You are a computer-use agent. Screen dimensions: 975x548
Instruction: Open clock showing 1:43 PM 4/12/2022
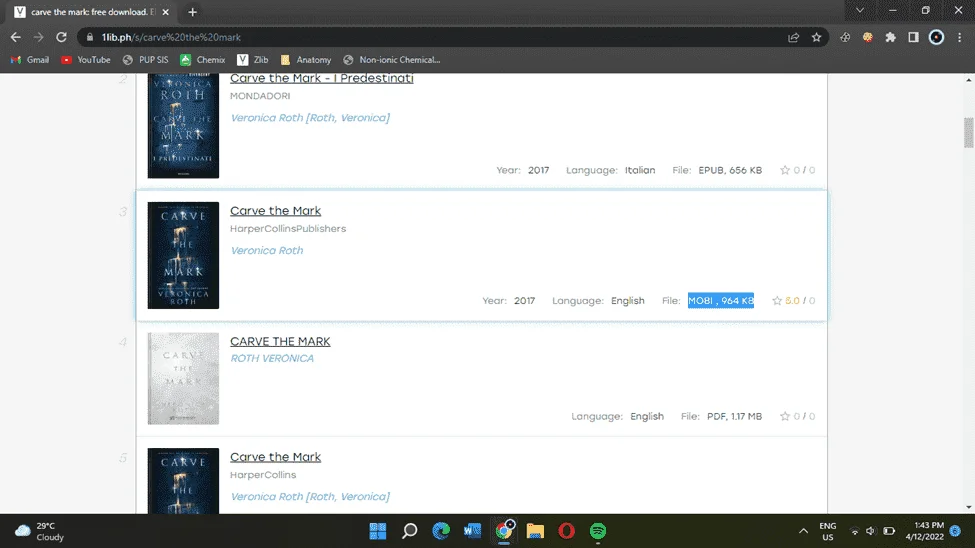coord(924,531)
